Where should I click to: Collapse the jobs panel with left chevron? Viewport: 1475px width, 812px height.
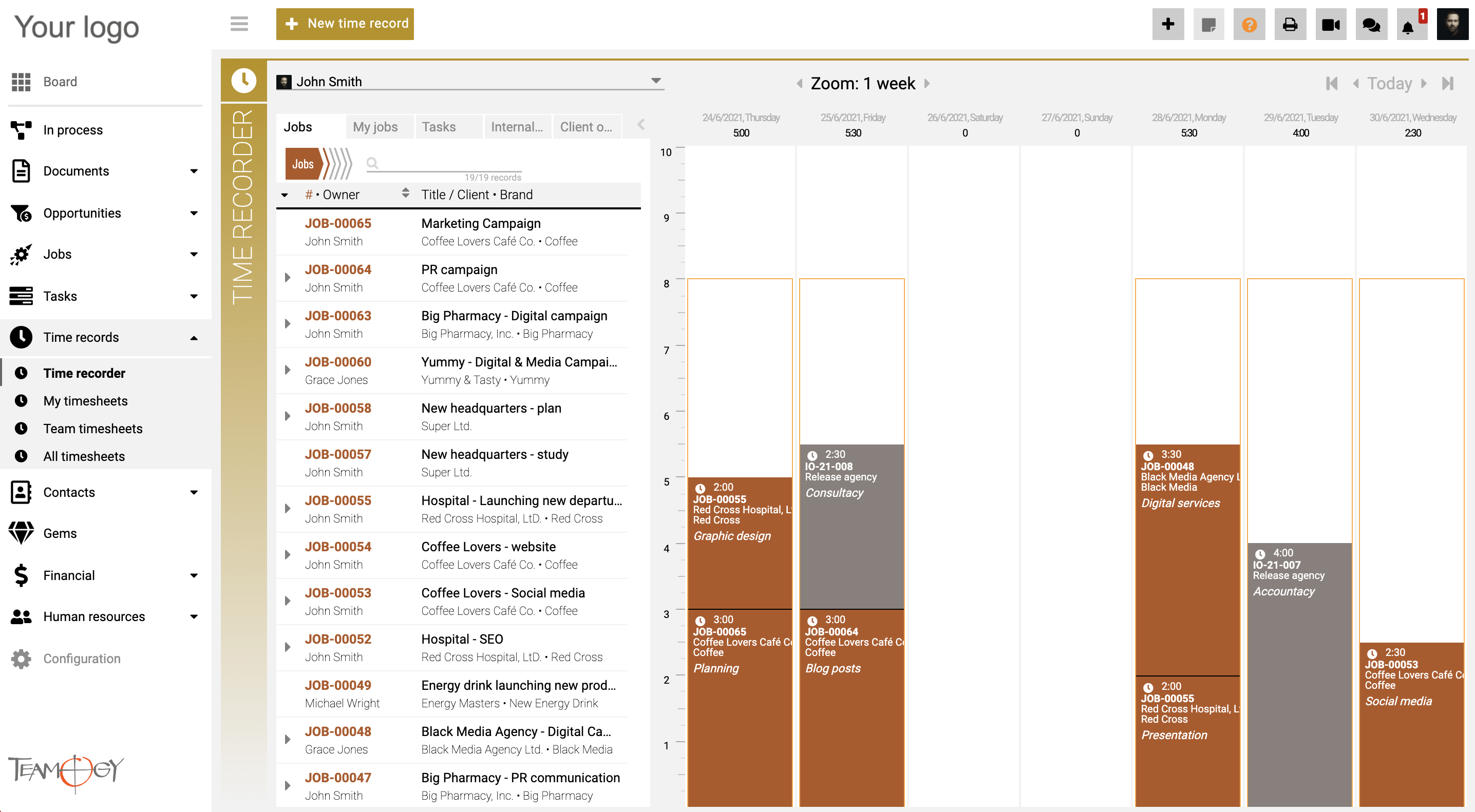[x=641, y=124]
